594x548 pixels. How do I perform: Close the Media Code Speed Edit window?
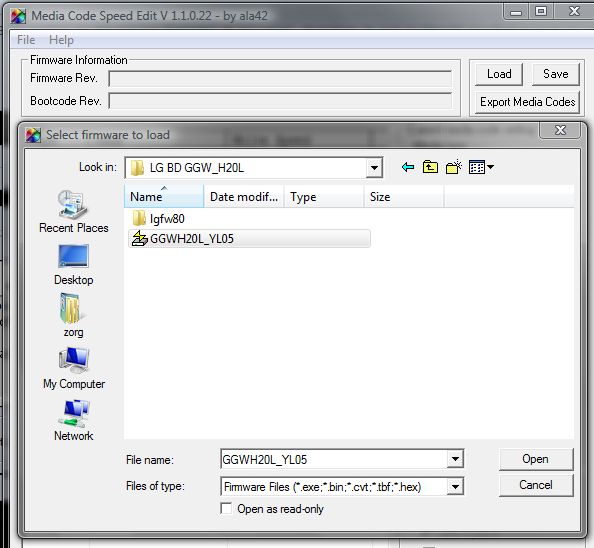(x=574, y=12)
